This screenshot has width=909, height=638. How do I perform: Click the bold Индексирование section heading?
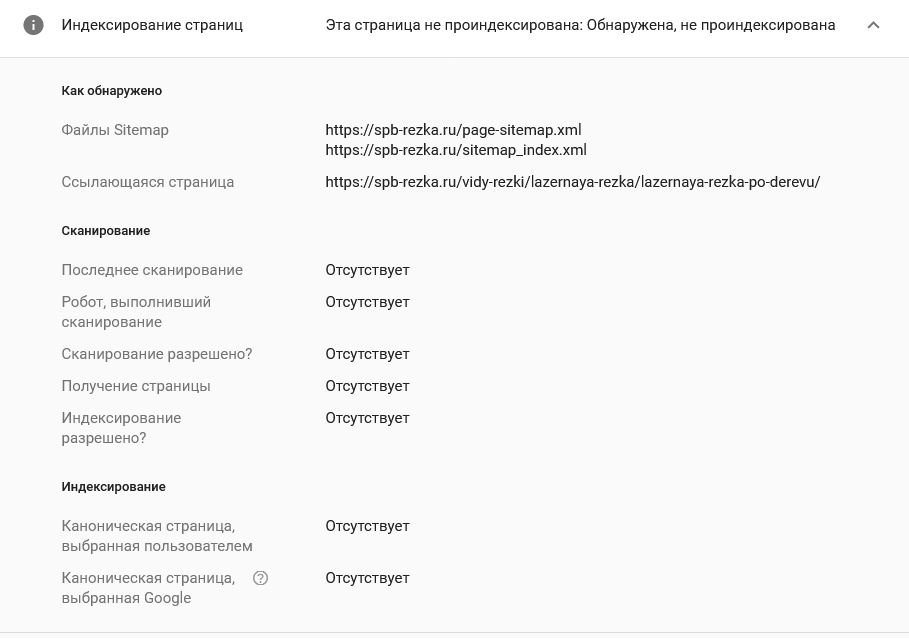(x=114, y=487)
